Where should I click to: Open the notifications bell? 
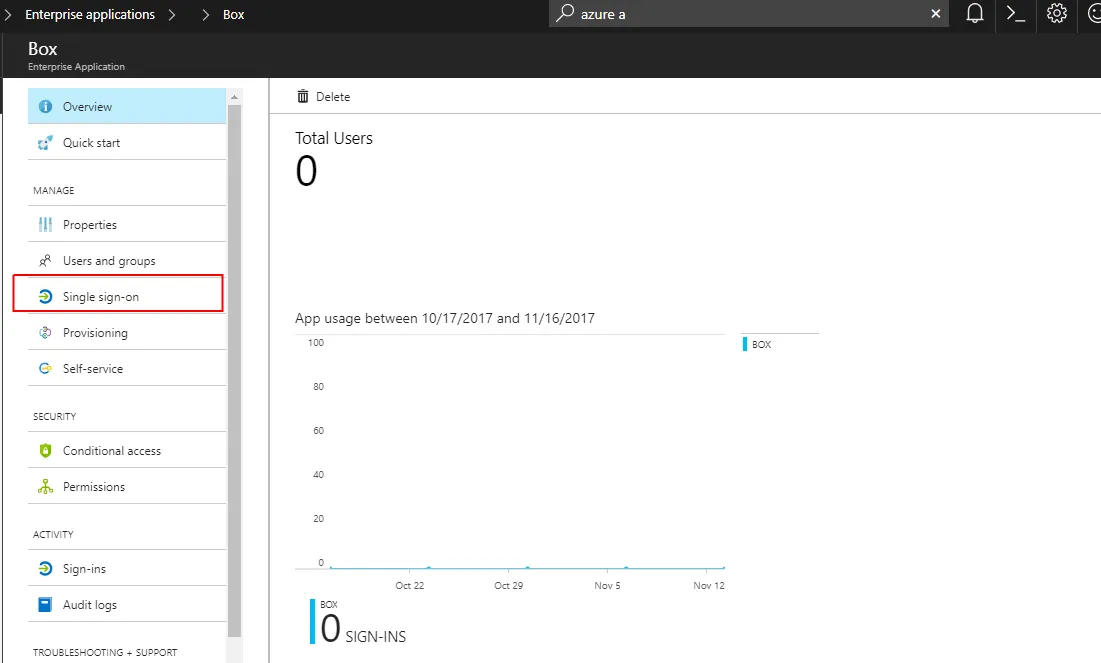click(975, 13)
